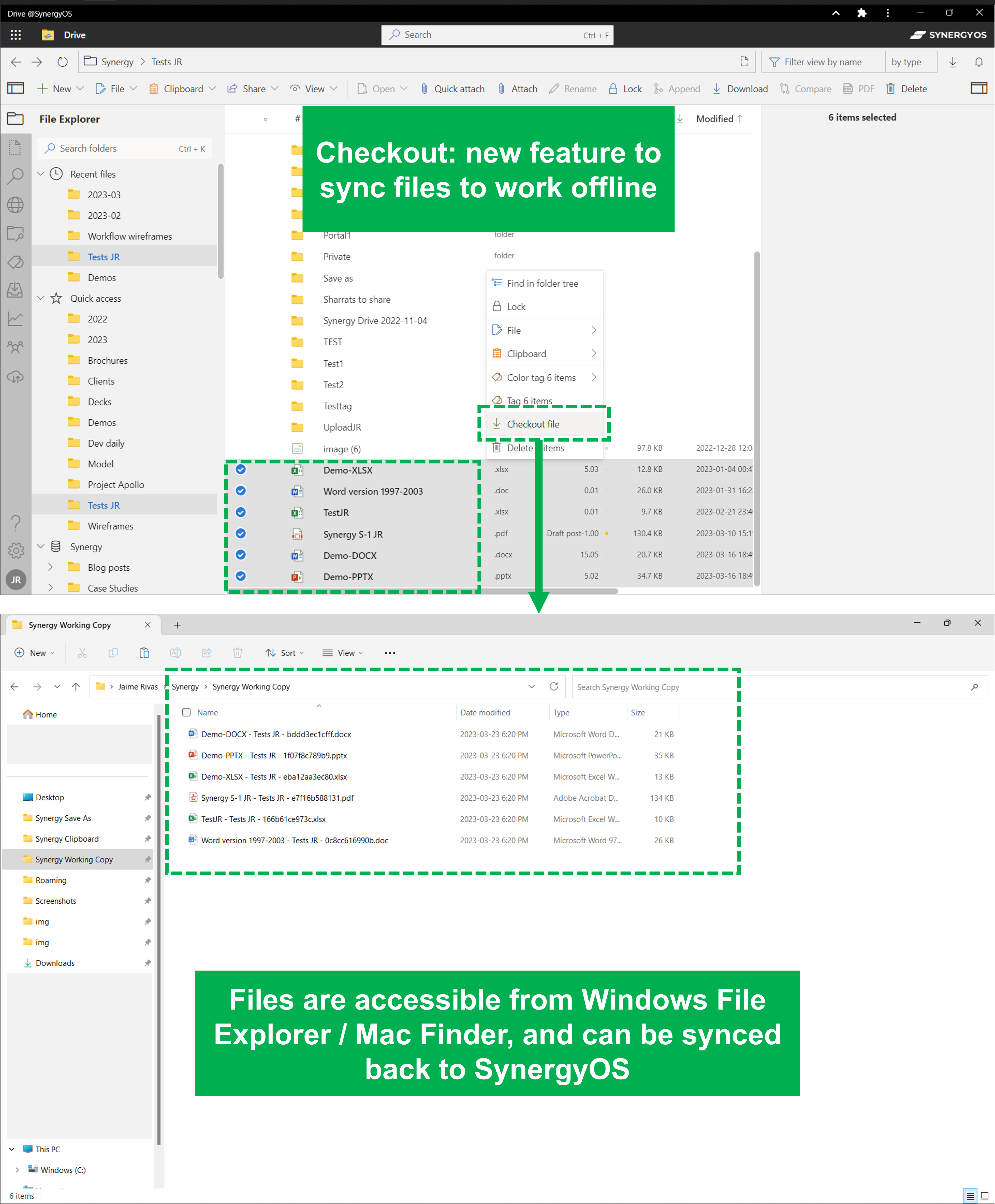Open the File dropdown in Drive toolbar
This screenshot has height=1204, width=995.
[116, 89]
